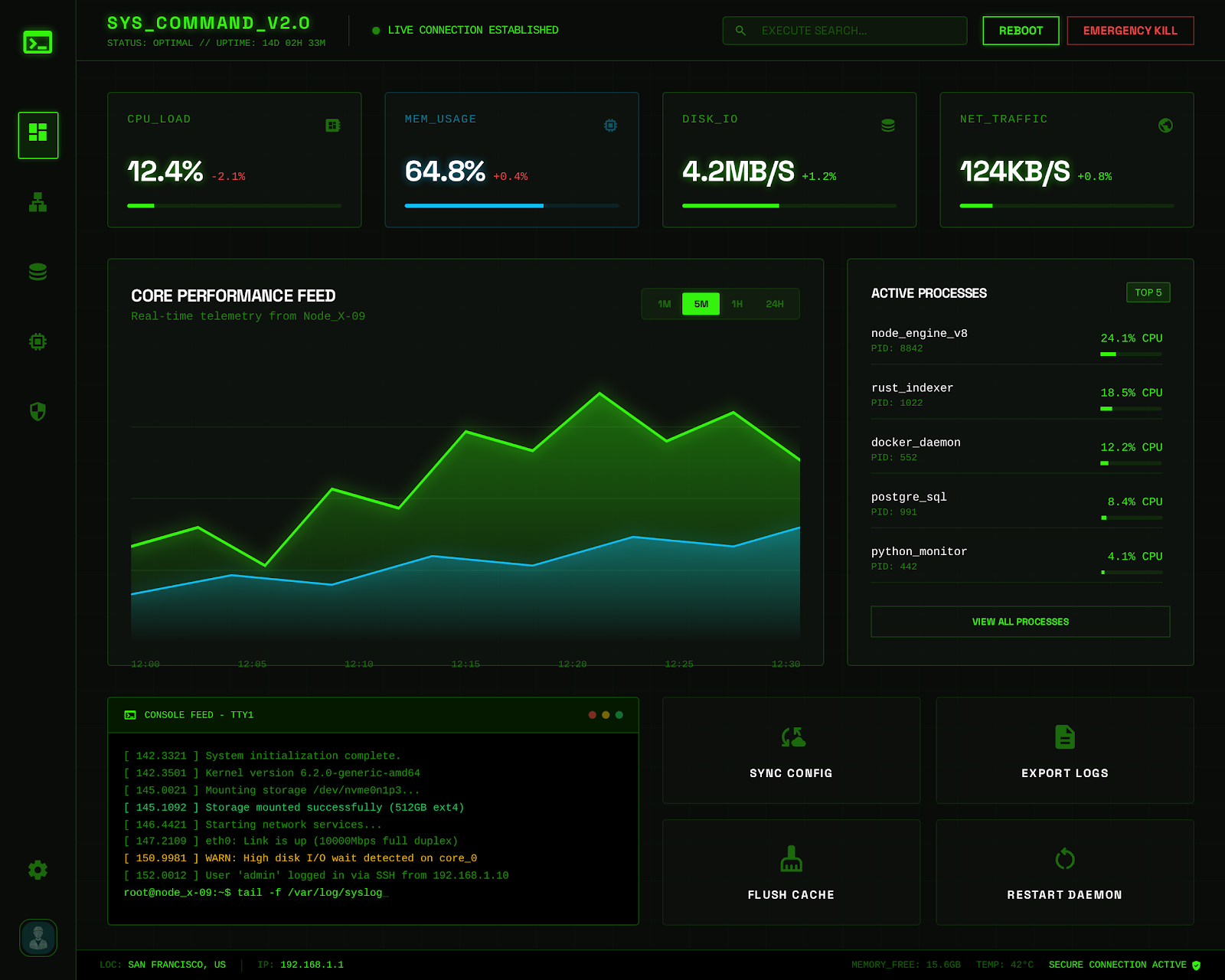The image size is (1225, 980).
Task: Toggle the TOP 5 filter on Active Processes
Action: click(x=1148, y=292)
